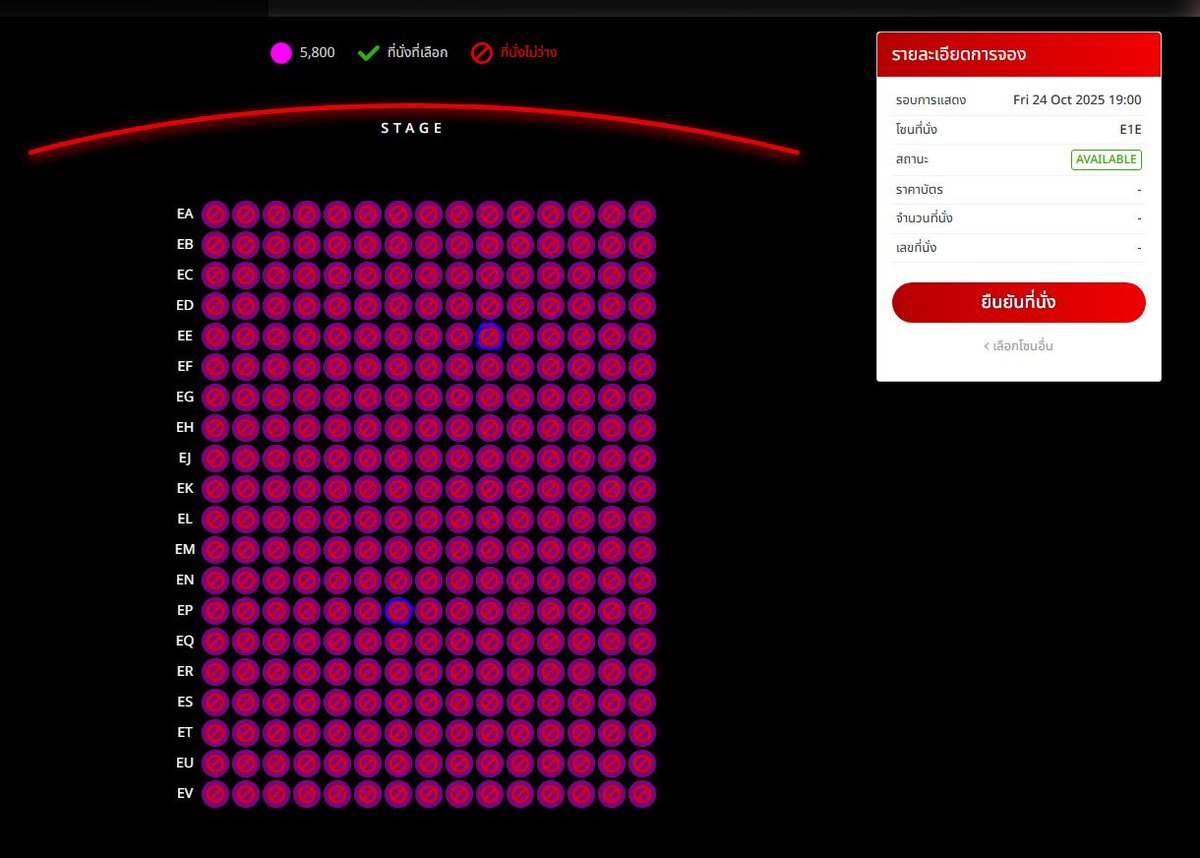Click the ราคาบัตร label
Viewport: 1200px width, 858px height.
point(919,189)
